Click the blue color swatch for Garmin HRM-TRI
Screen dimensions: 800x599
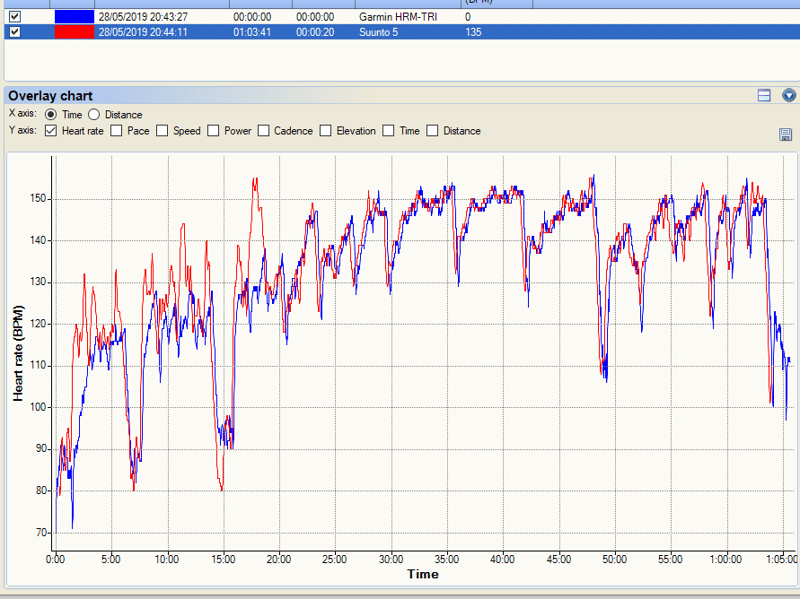74,17
